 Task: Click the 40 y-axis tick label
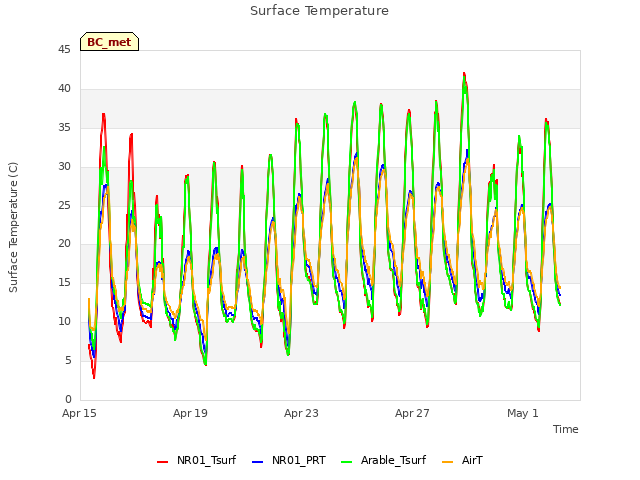click(64, 89)
